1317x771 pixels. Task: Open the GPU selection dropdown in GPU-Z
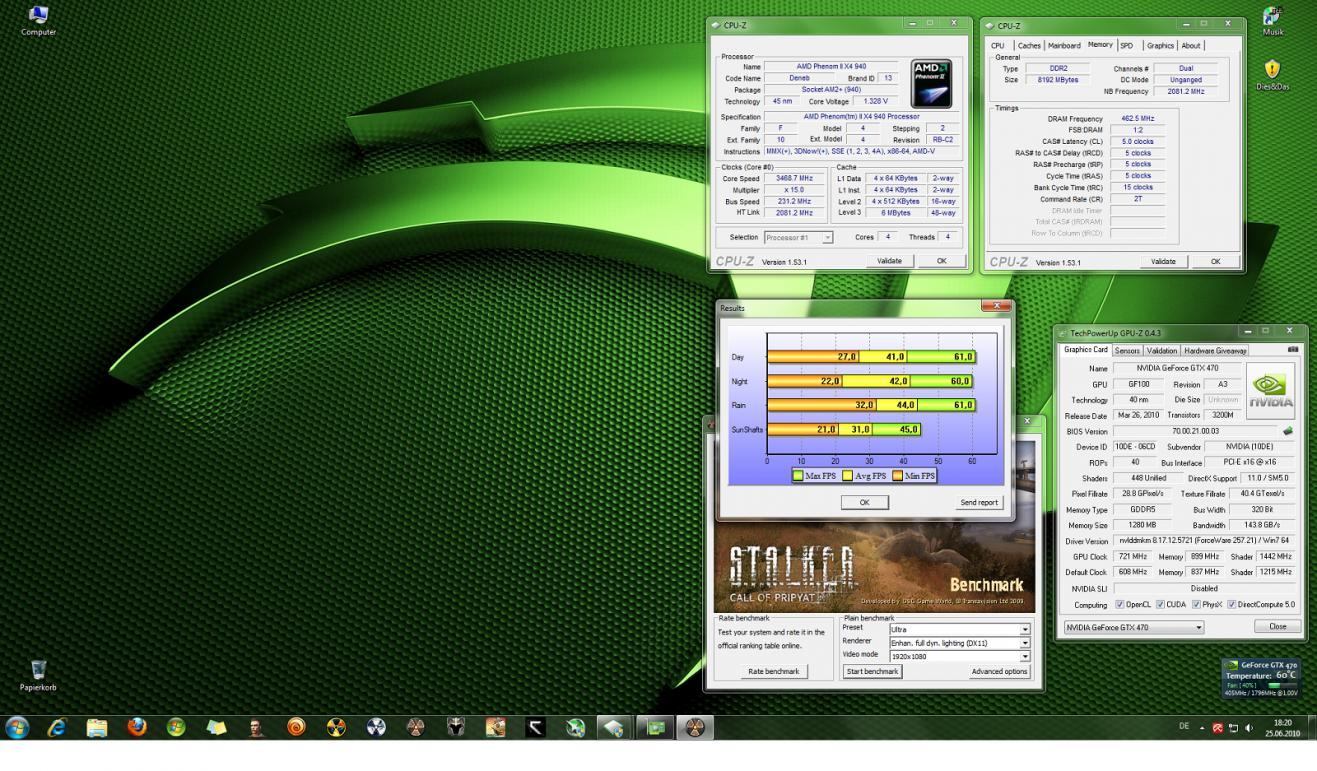1133,627
